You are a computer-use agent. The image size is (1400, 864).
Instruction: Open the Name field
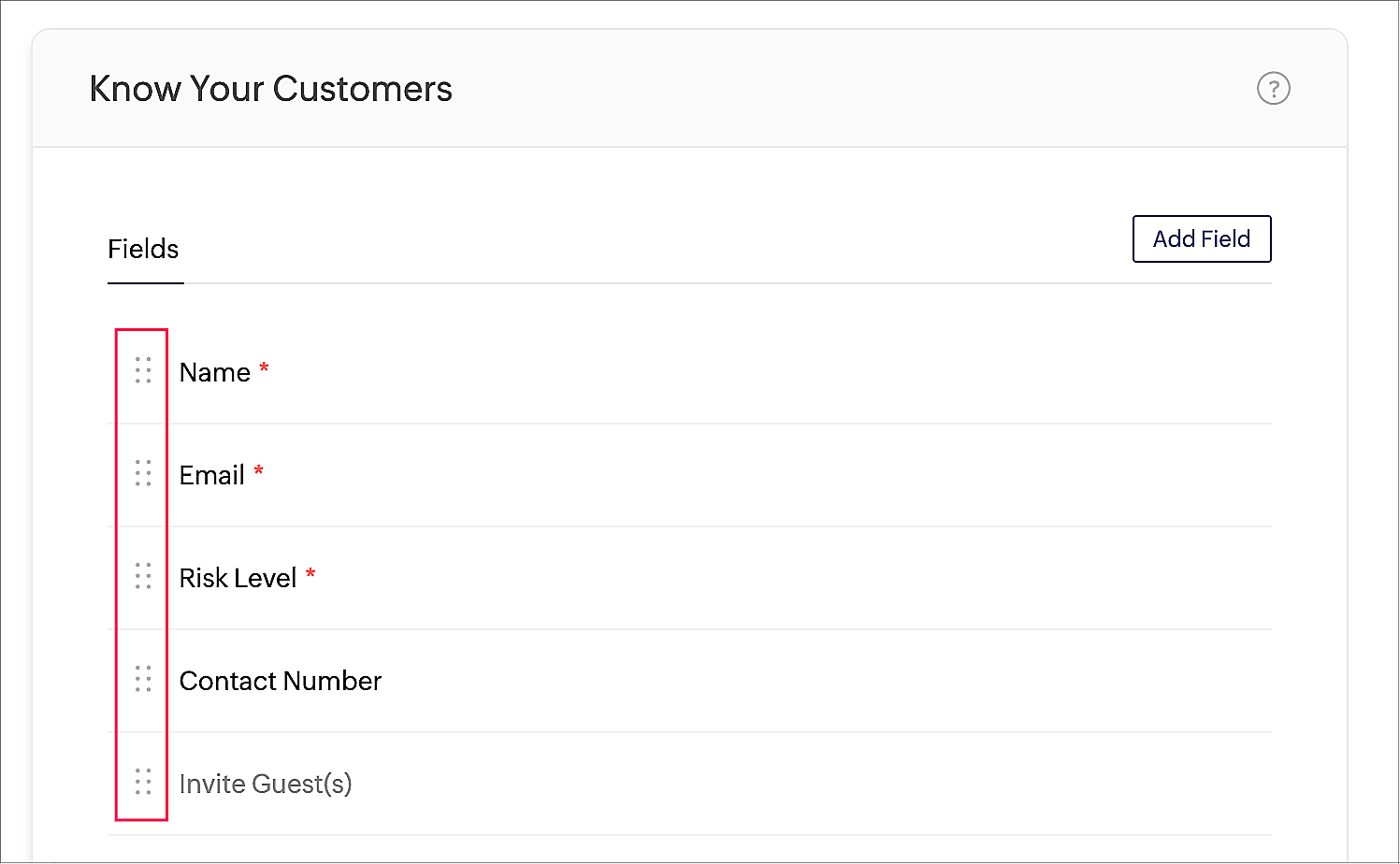pos(215,372)
